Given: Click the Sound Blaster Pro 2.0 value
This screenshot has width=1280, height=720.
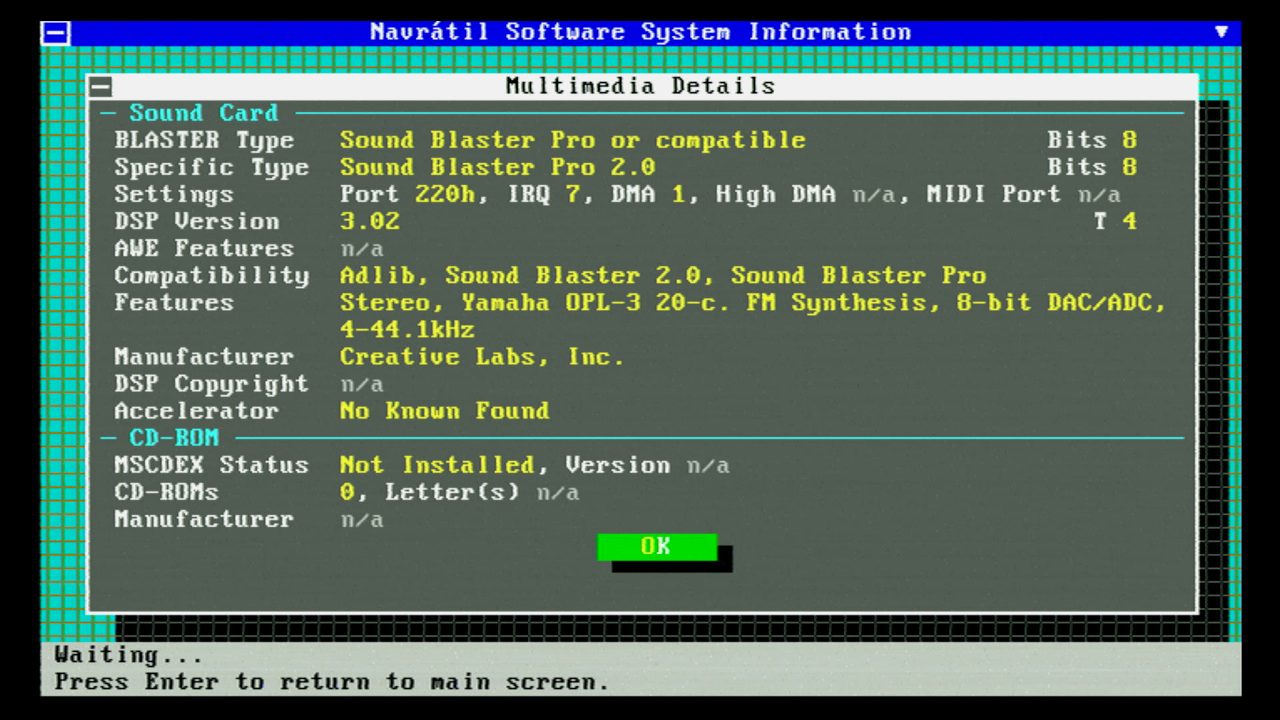Looking at the screenshot, I should coord(497,167).
